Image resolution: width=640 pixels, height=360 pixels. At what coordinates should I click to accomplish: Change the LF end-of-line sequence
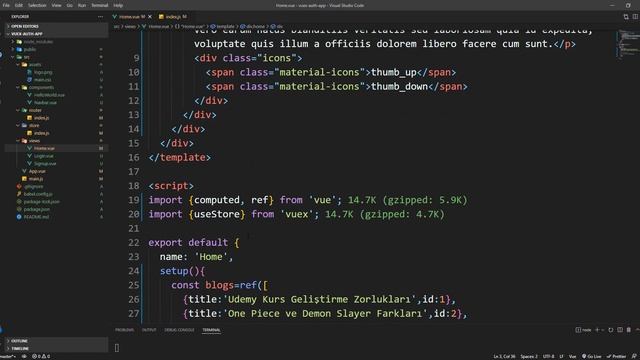coord(561,356)
